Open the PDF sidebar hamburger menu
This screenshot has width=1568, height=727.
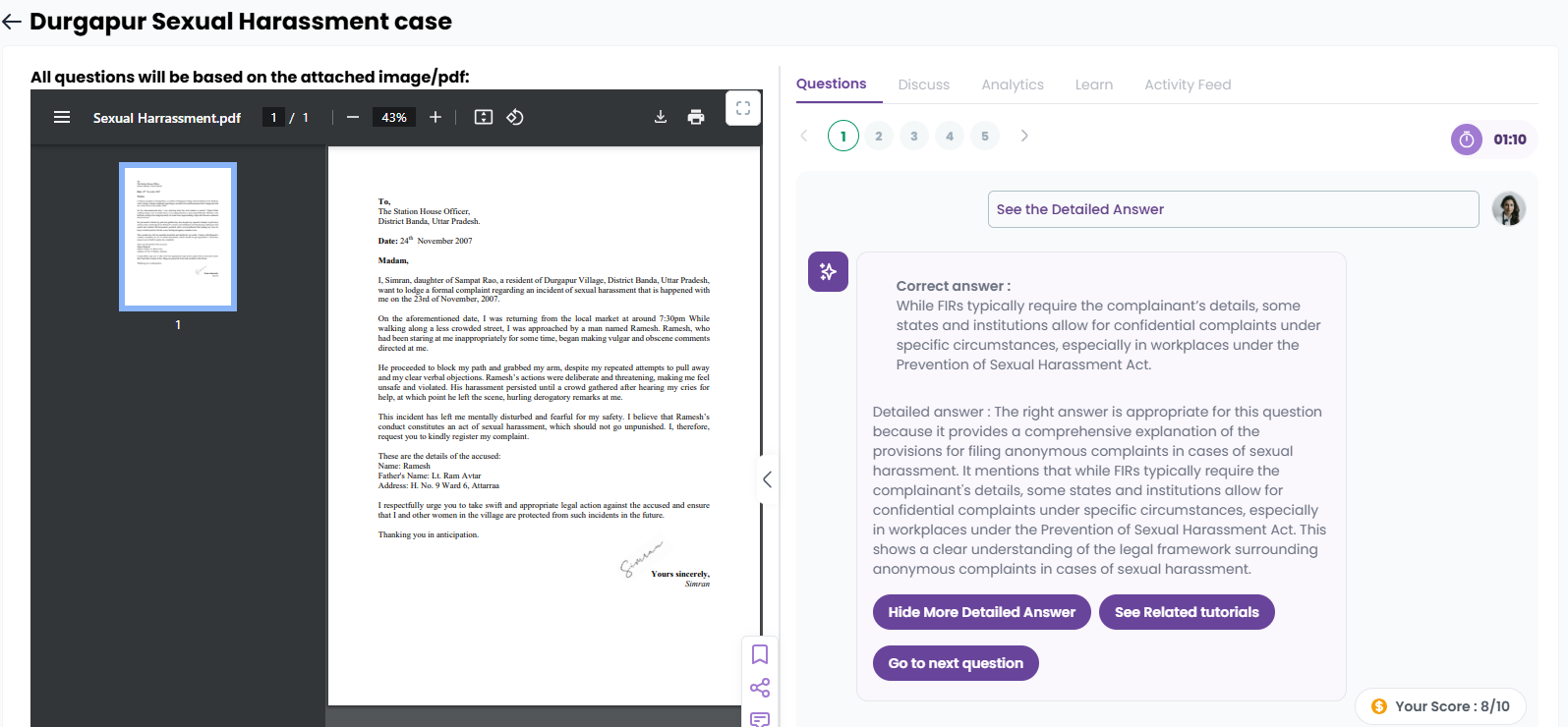point(62,117)
